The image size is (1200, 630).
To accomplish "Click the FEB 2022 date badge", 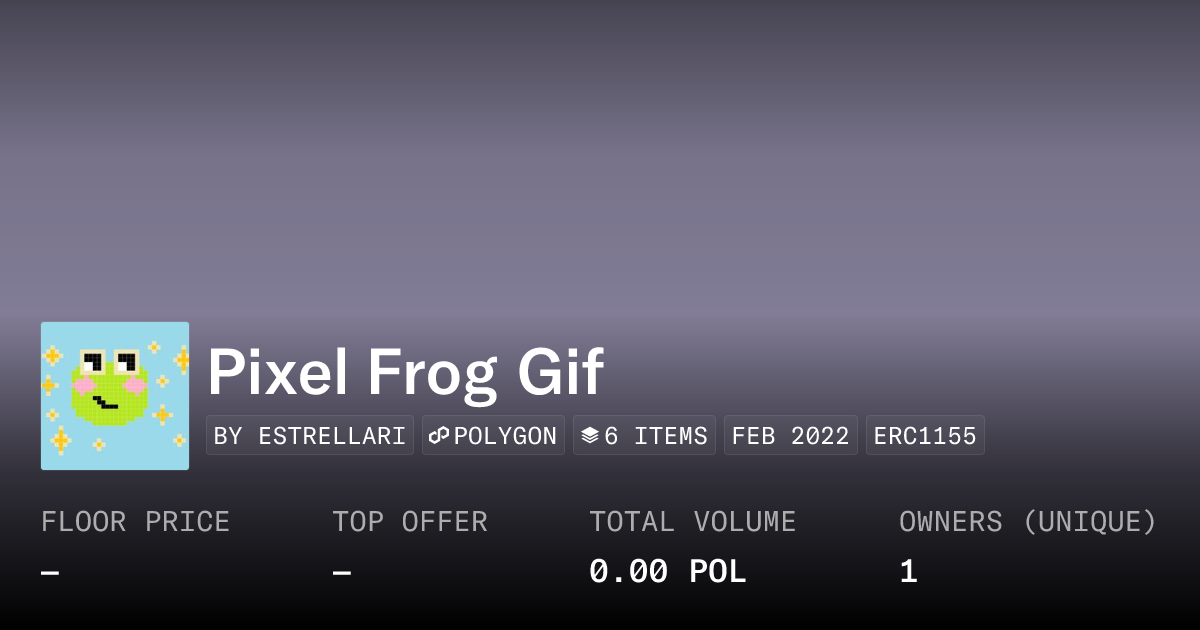I will (790, 436).
